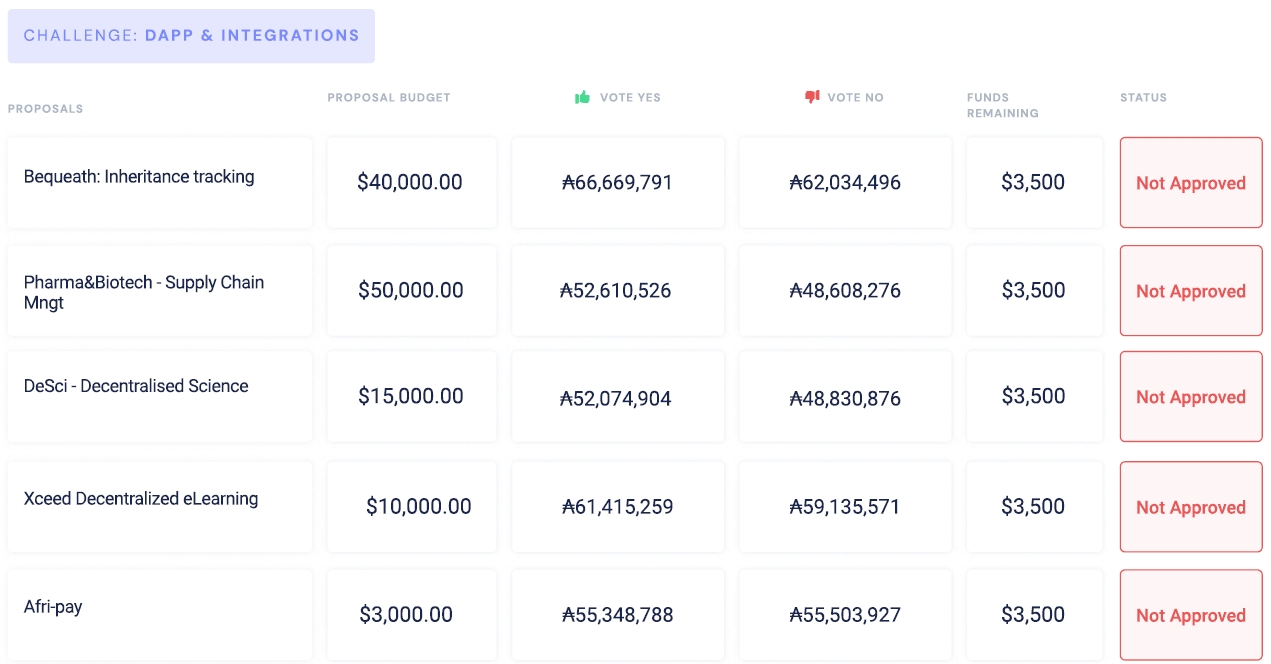
Task: Open the Xceed Decentralized eLearning proposal
Action: [x=141, y=499]
